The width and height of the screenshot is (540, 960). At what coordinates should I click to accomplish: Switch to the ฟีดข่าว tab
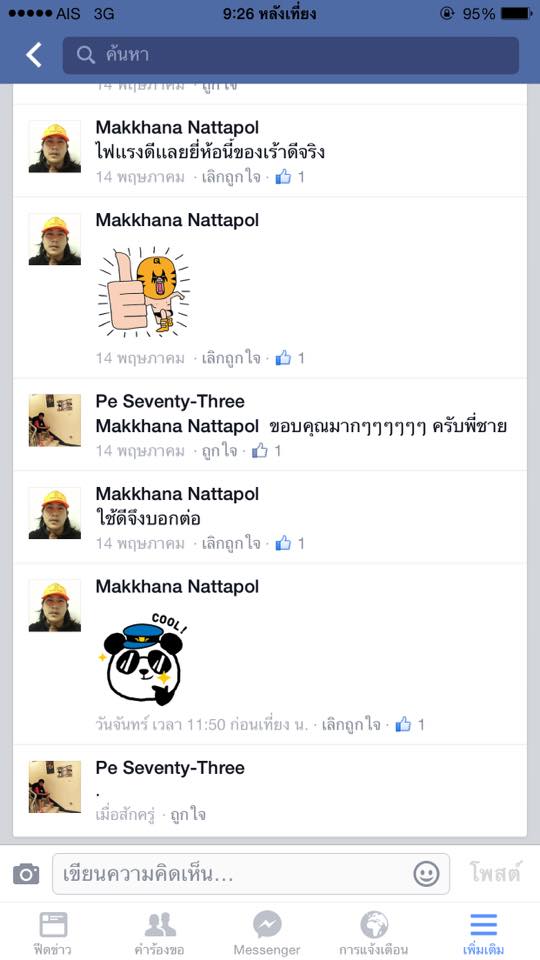click(x=53, y=934)
